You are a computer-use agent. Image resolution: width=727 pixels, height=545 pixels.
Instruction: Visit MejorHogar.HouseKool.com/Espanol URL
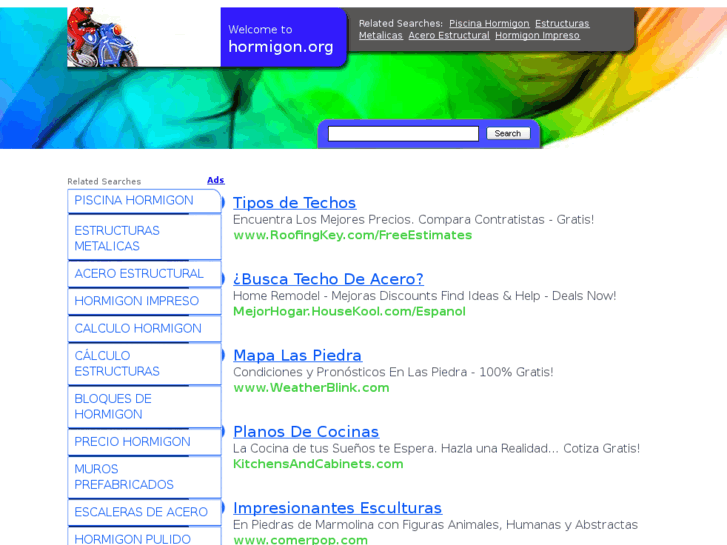pyautogui.click(x=349, y=311)
